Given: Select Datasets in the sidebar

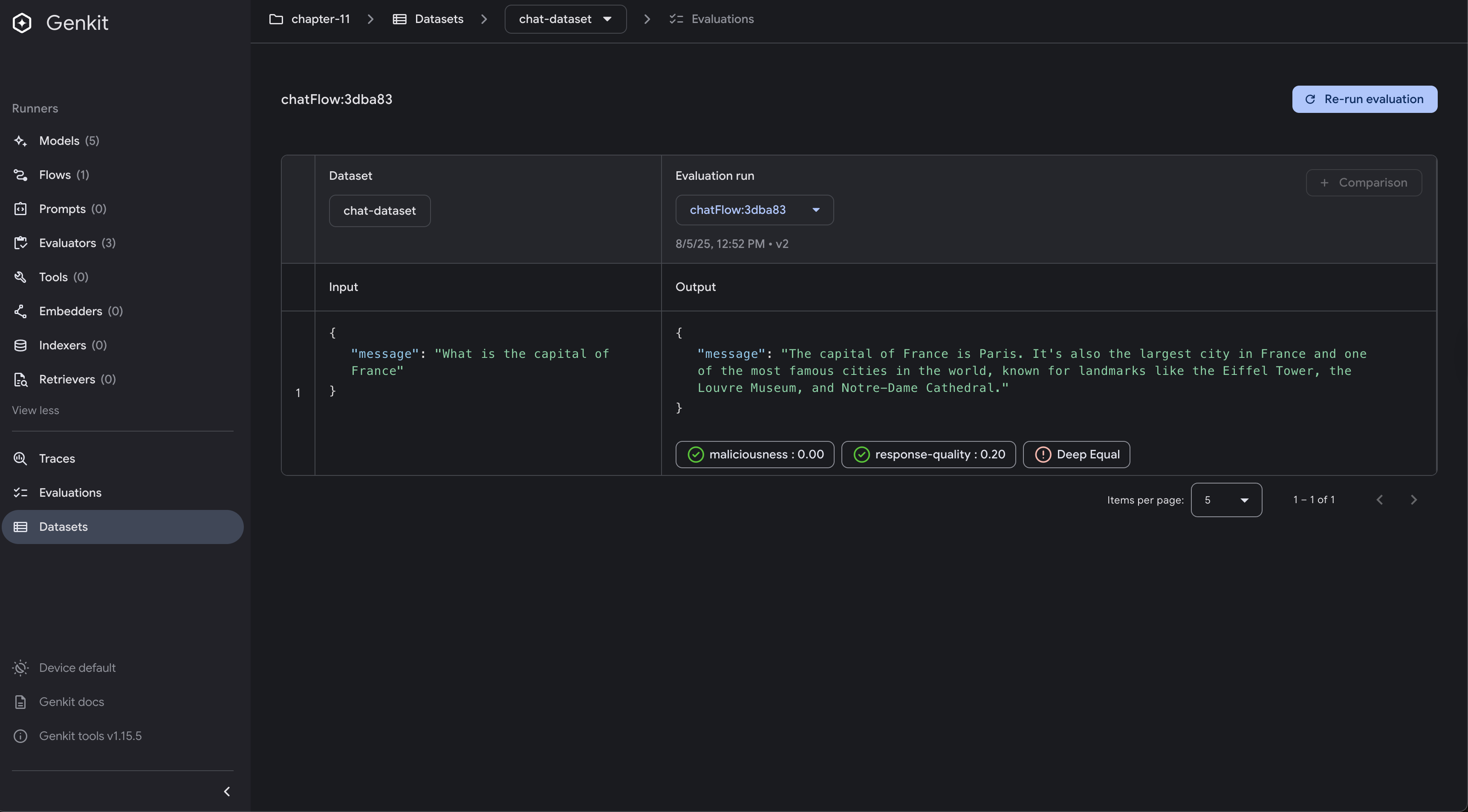Looking at the screenshot, I should (122, 527).
